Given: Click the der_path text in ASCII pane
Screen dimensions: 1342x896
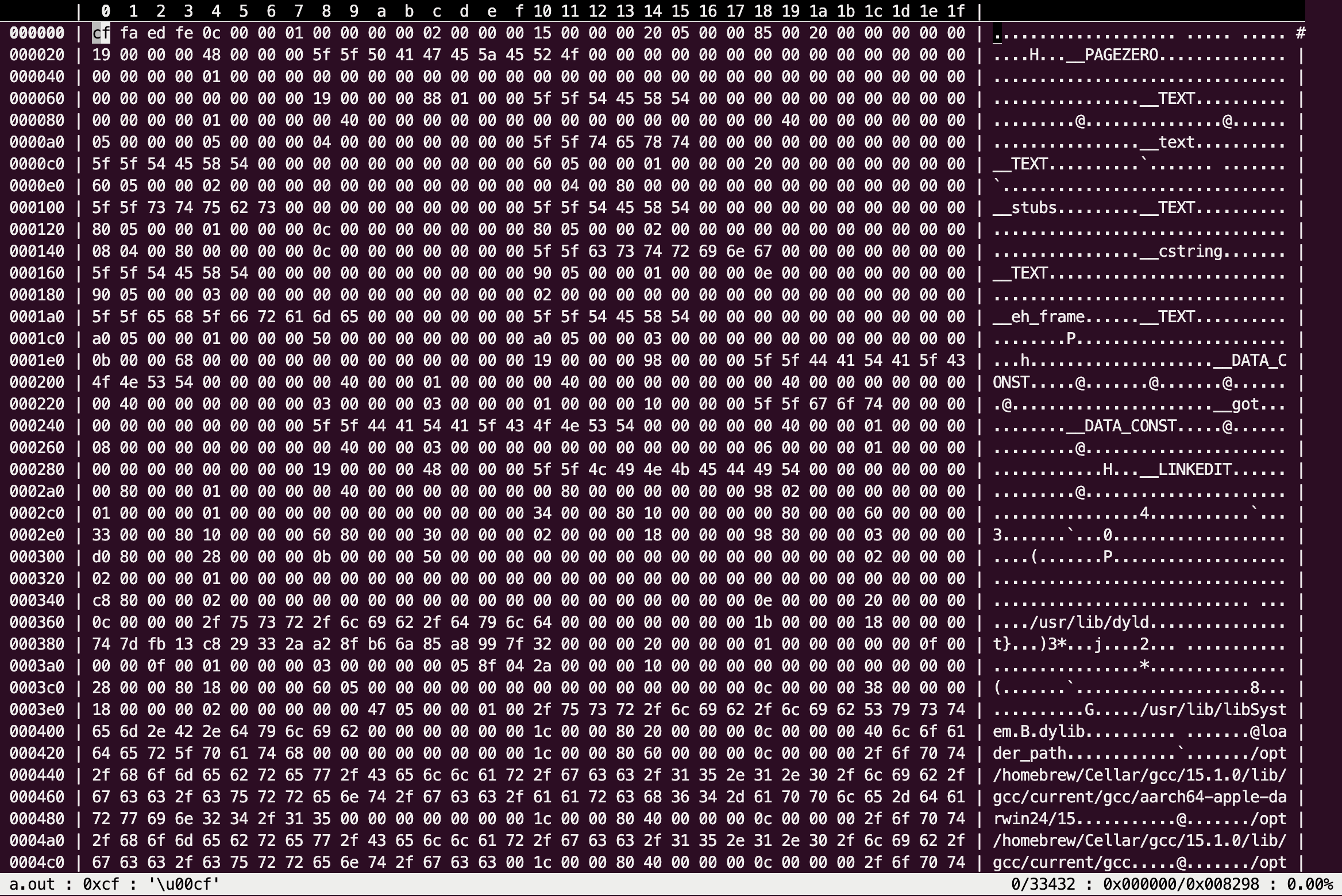Looking at the screenshot, I should [x=1029, y=754].
